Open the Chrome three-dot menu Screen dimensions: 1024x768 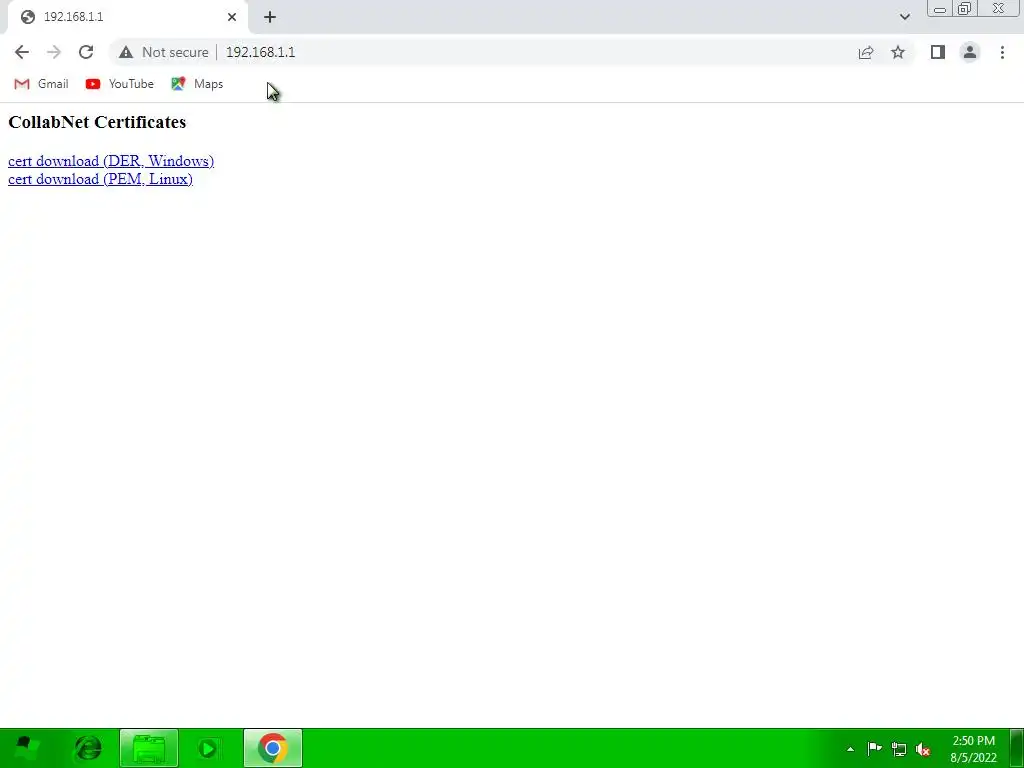(x=1002, y=52)
